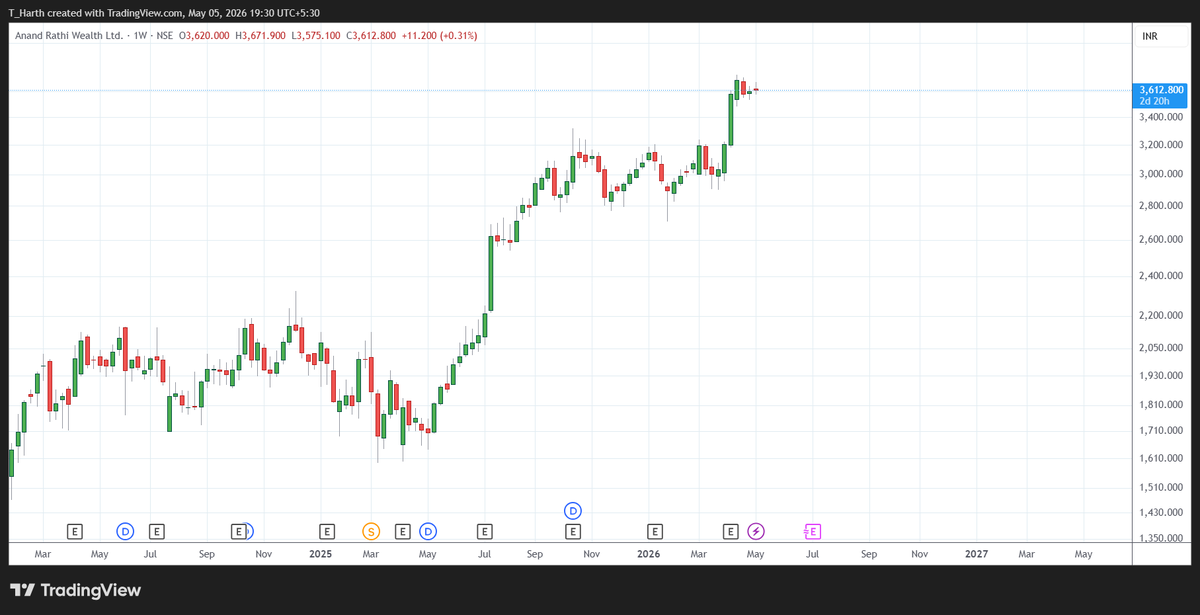Select the raised D marker near Nov 2025

pos(573,510)
